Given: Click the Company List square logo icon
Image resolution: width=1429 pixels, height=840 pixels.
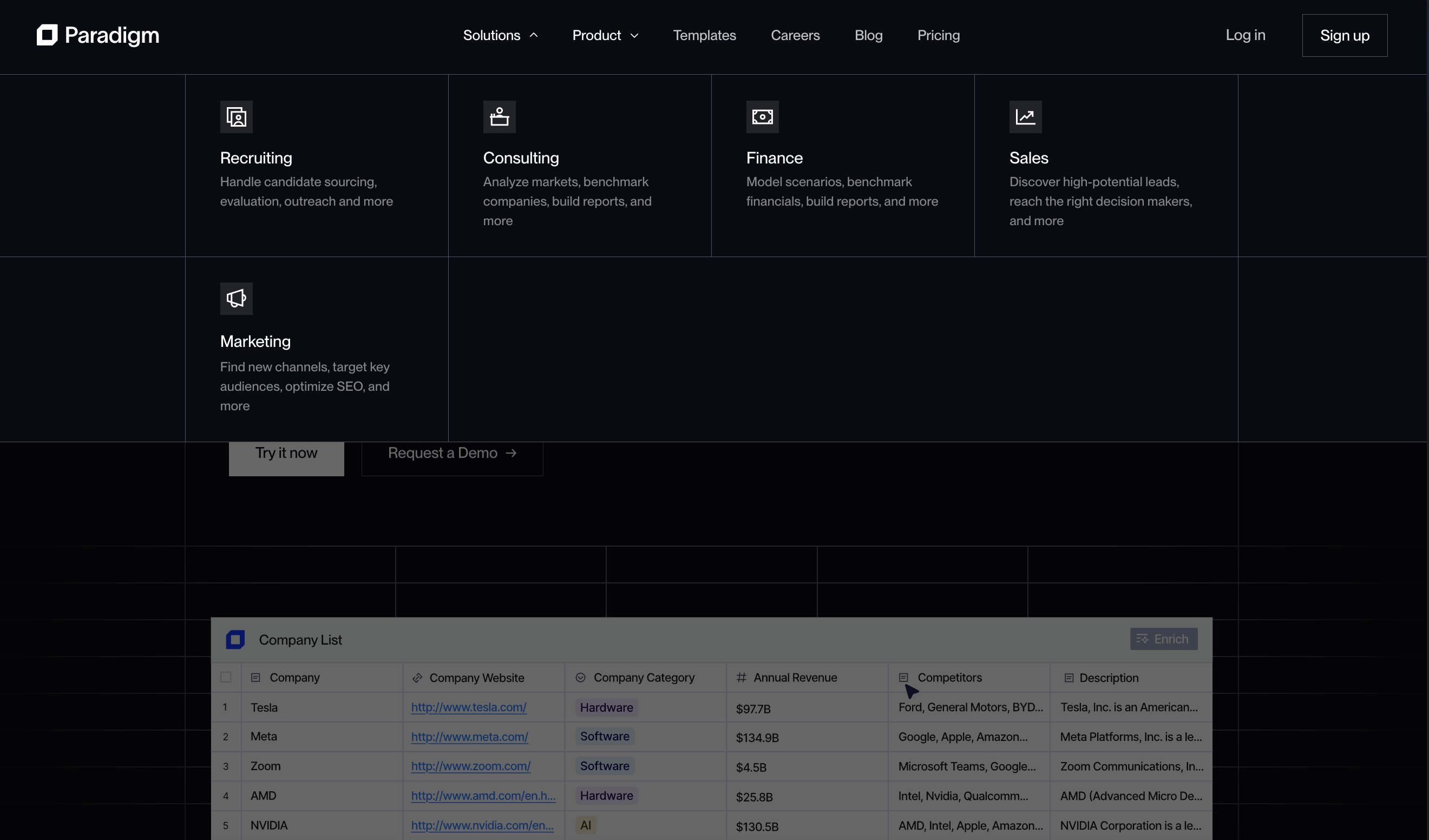Looking at the screenshot, I should [x=235, y=639].
